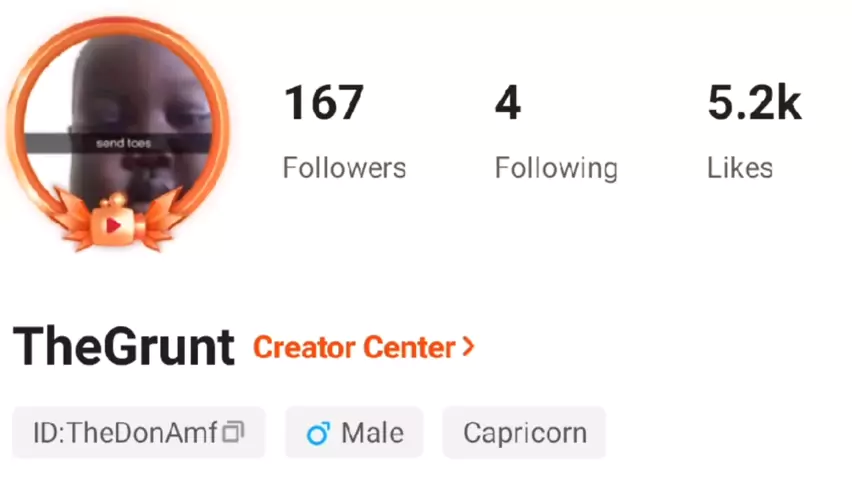Tap the Male text label

coord(373,433)
